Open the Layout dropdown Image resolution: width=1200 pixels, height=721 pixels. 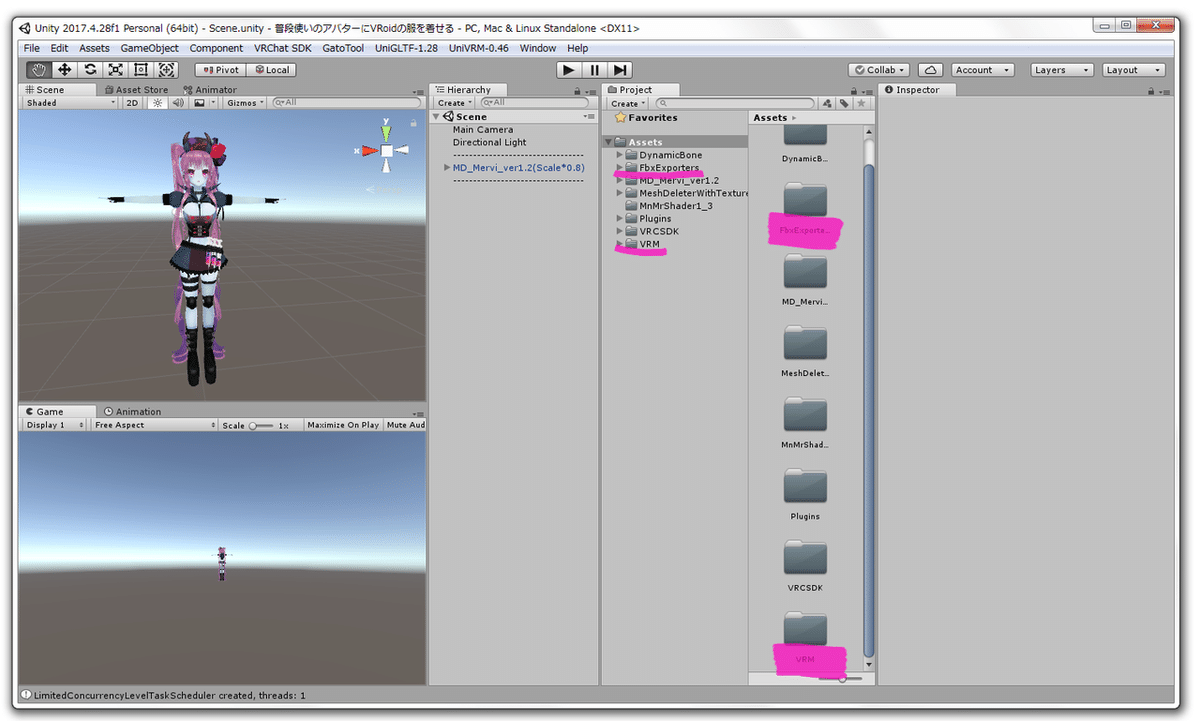1133,70
